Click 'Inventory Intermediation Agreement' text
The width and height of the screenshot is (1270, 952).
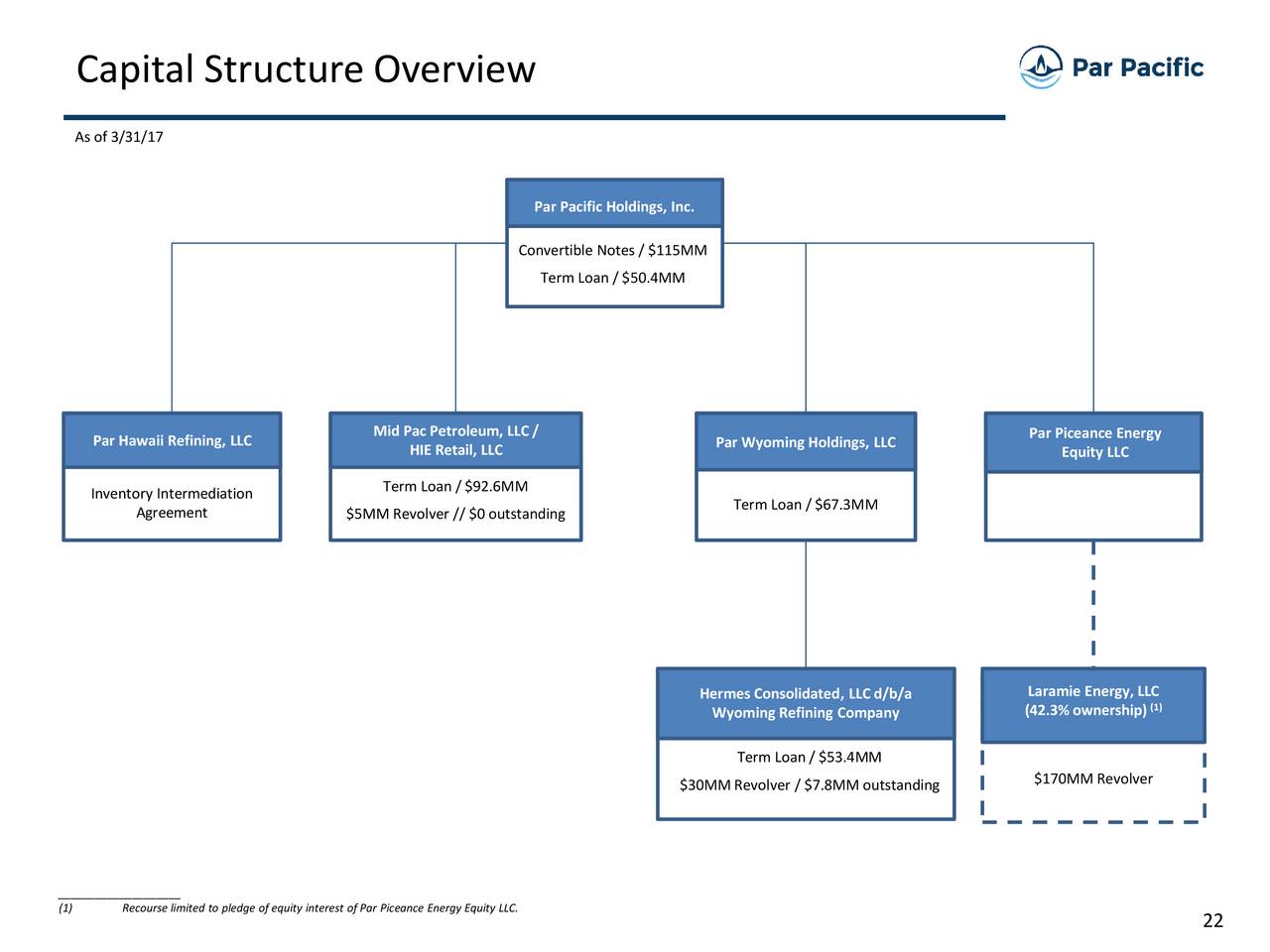pyautogui.click(x=172, y=503)
